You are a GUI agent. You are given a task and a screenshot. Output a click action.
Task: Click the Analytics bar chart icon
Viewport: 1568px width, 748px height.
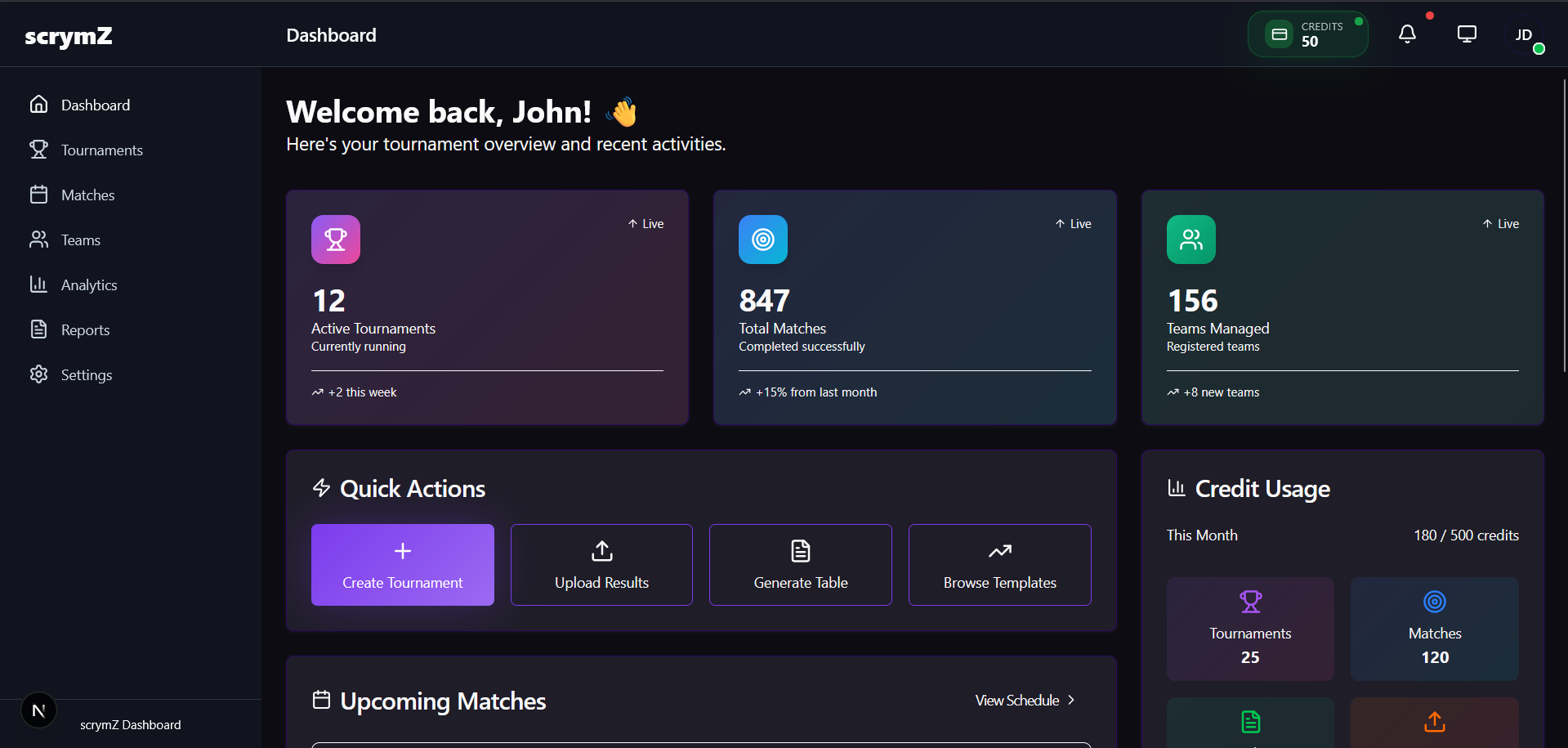point(39,284)
